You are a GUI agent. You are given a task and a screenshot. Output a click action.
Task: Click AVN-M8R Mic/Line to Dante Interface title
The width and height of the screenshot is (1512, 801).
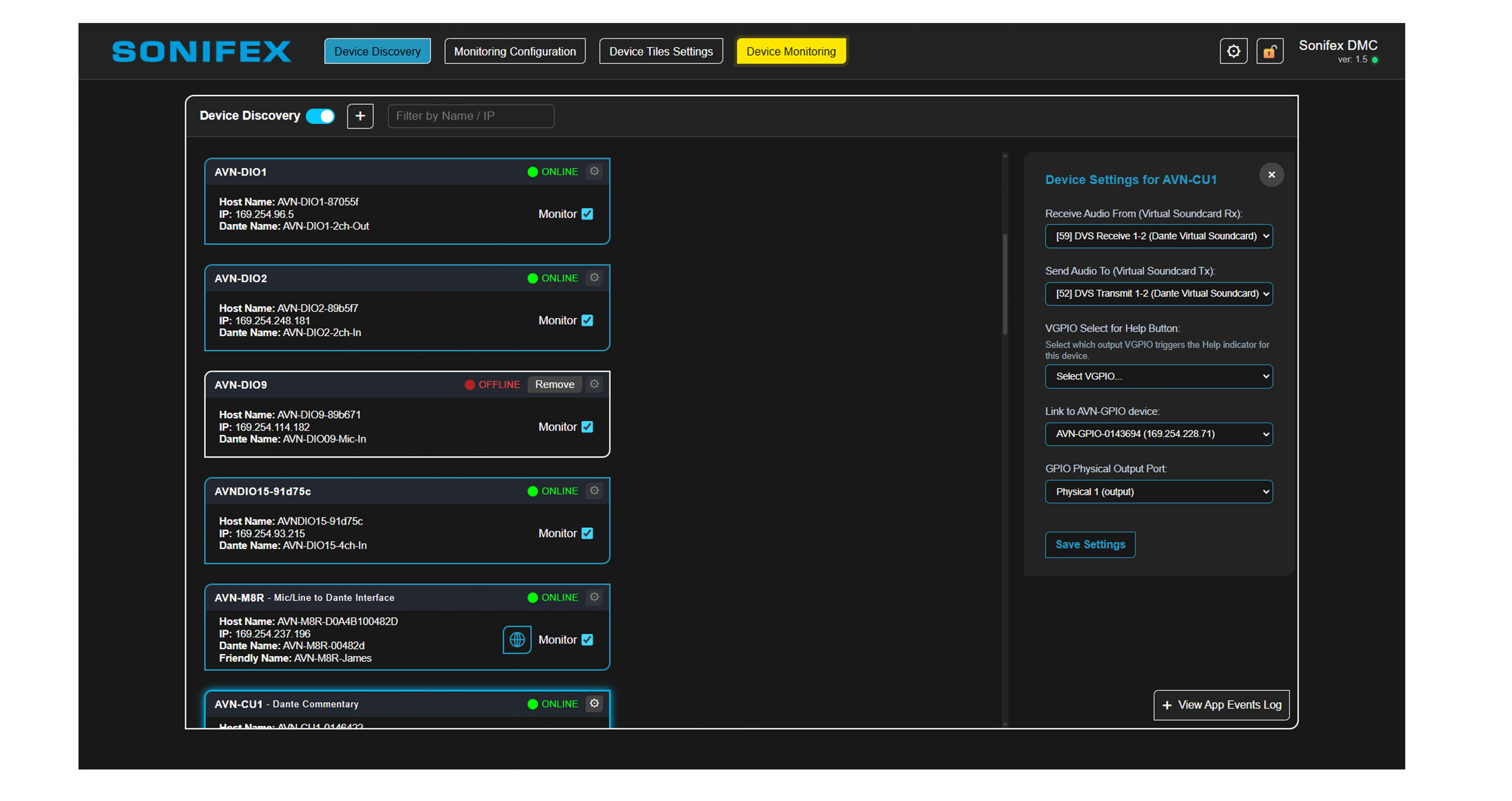(x=304, y=597)
